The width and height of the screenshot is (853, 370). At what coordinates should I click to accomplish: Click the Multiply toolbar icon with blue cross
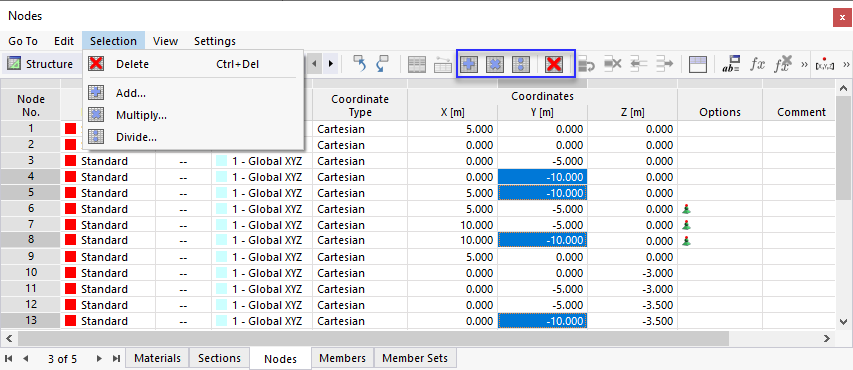click(x=495, y=64)
